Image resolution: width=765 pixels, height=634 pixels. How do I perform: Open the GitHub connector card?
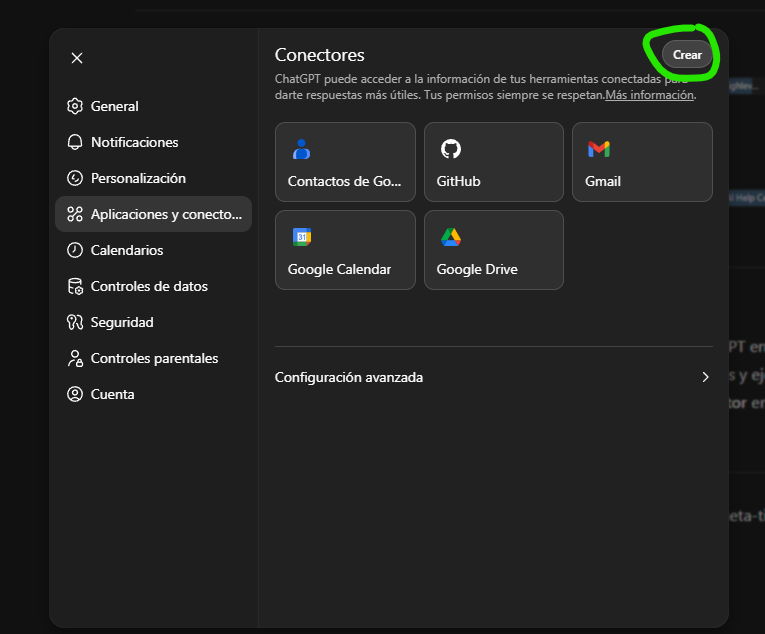(x=494, y=162)
